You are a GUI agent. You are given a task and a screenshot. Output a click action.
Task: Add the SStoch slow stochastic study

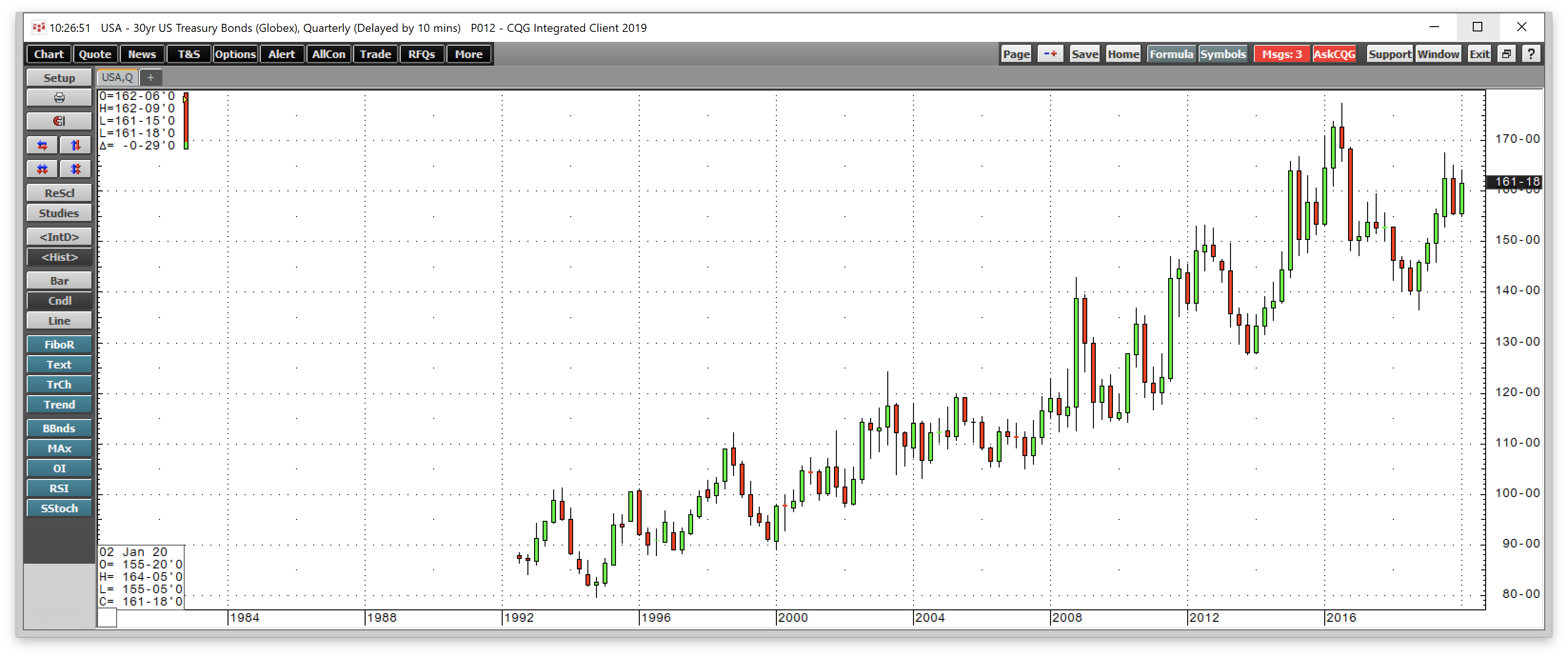(59, 508)
